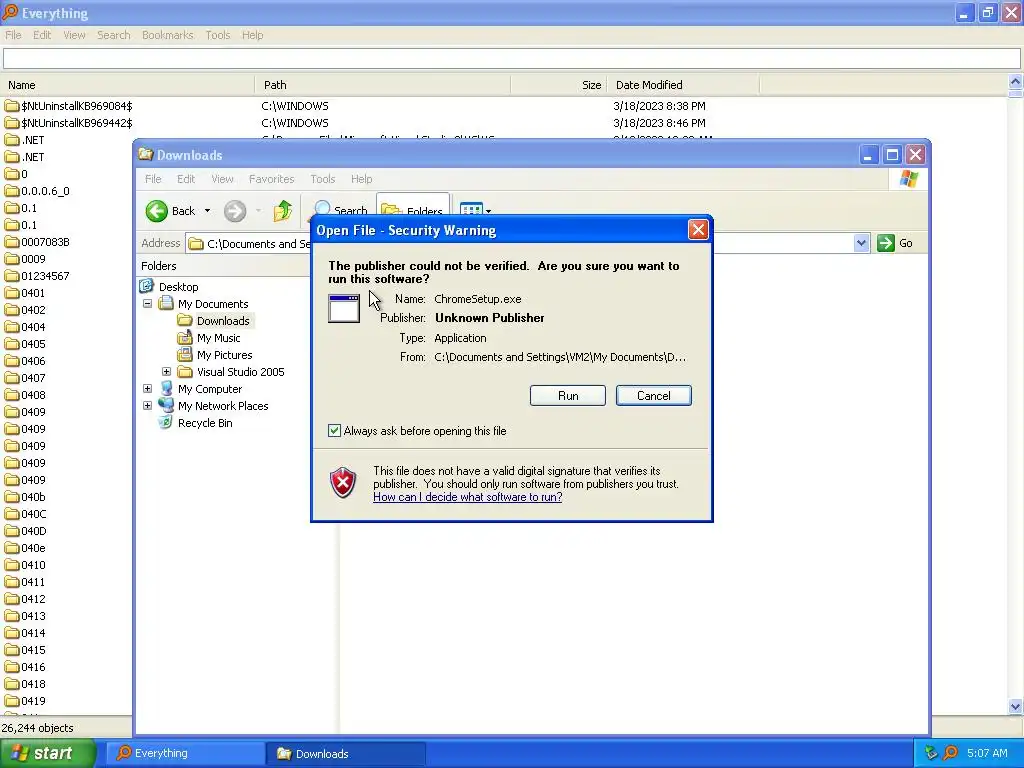Select folder row 040e in Everything list
The width and height of the screenshot is (1024, 768).
[x=66, y=548]
